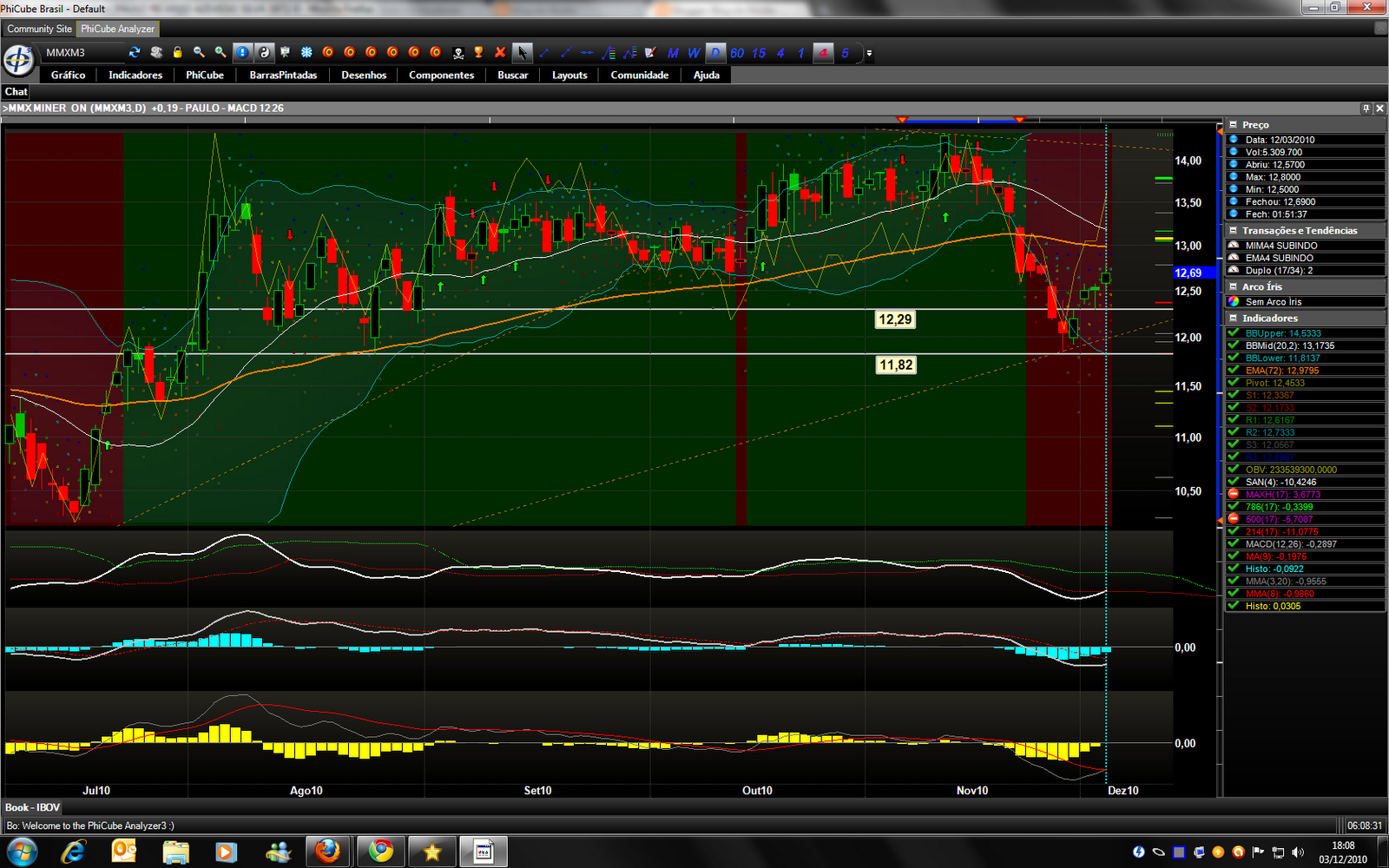Click the zoom out magnifier icon
This screenshot has height=868, width=1389.
point(199,53)
